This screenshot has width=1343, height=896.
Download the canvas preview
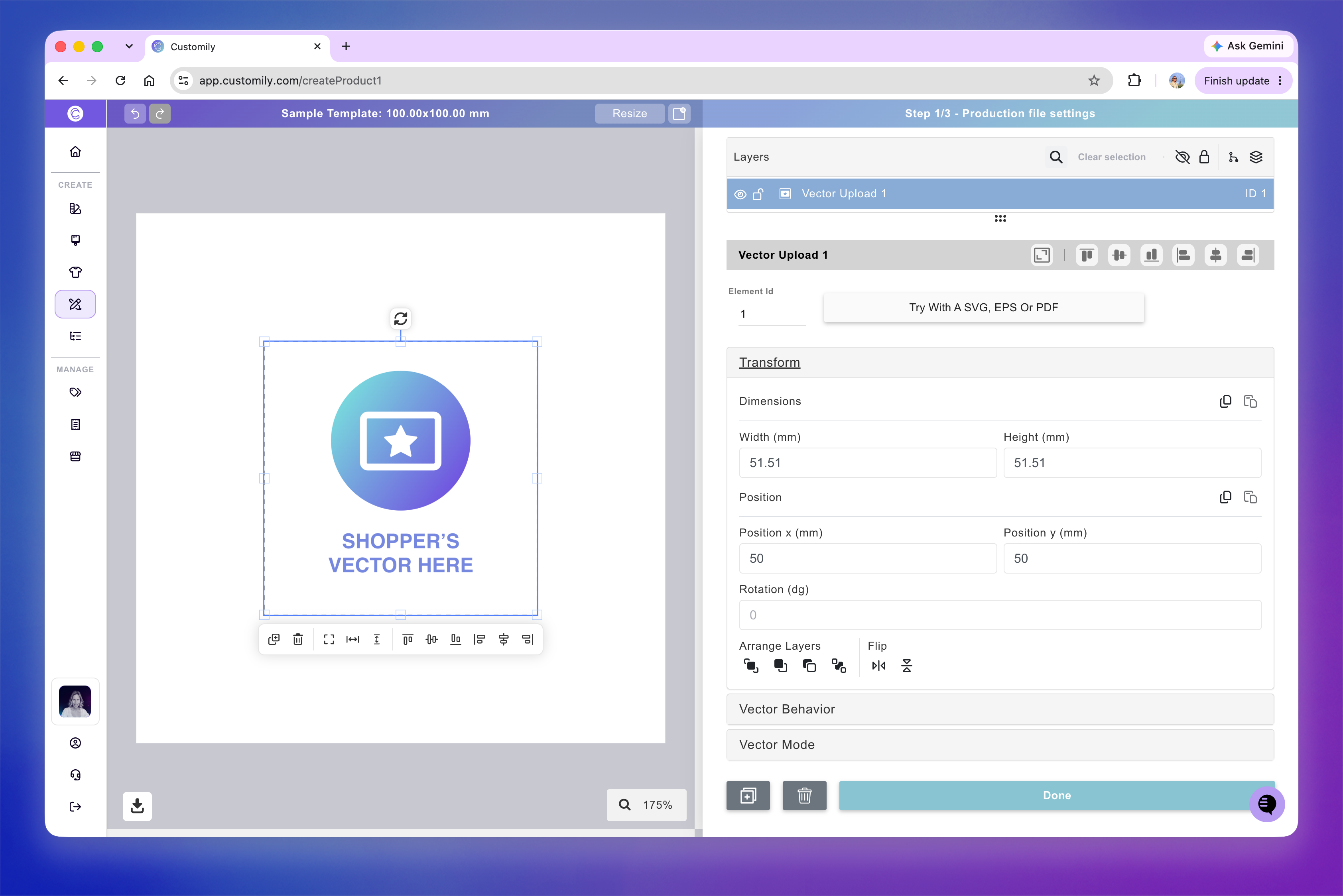tap(137, 806)
